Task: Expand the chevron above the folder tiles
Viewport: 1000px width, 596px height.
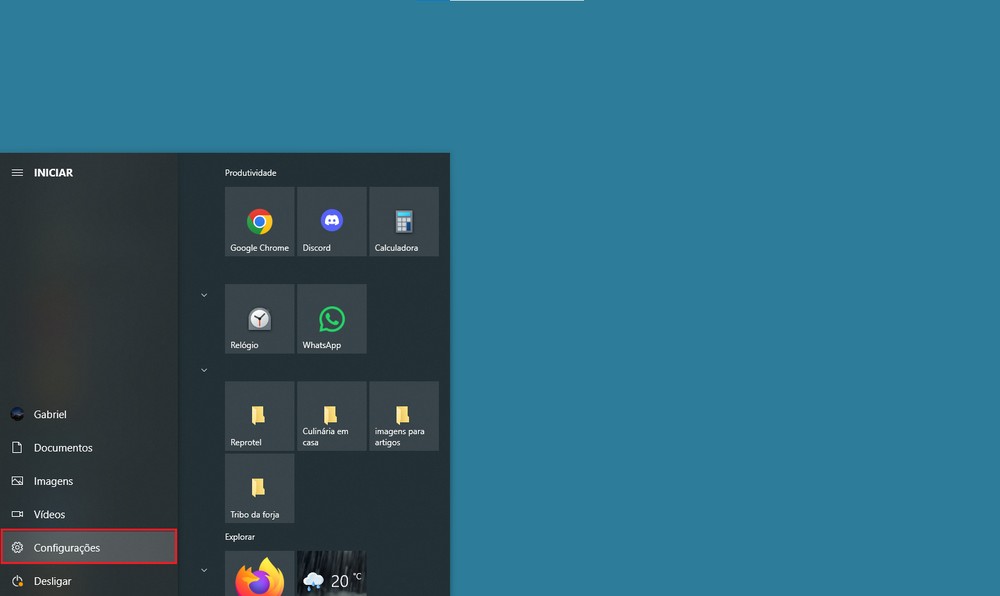Action: (203, 369)
